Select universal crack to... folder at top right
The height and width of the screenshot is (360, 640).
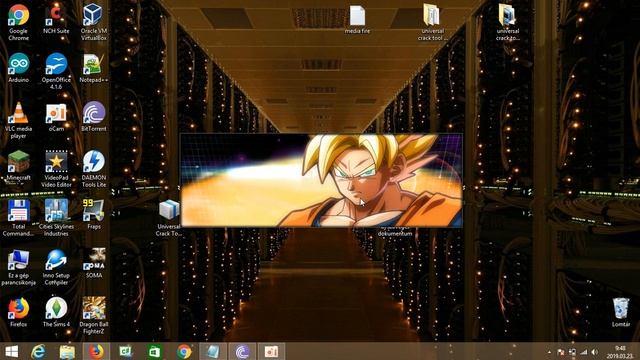[x=507, y=22]
